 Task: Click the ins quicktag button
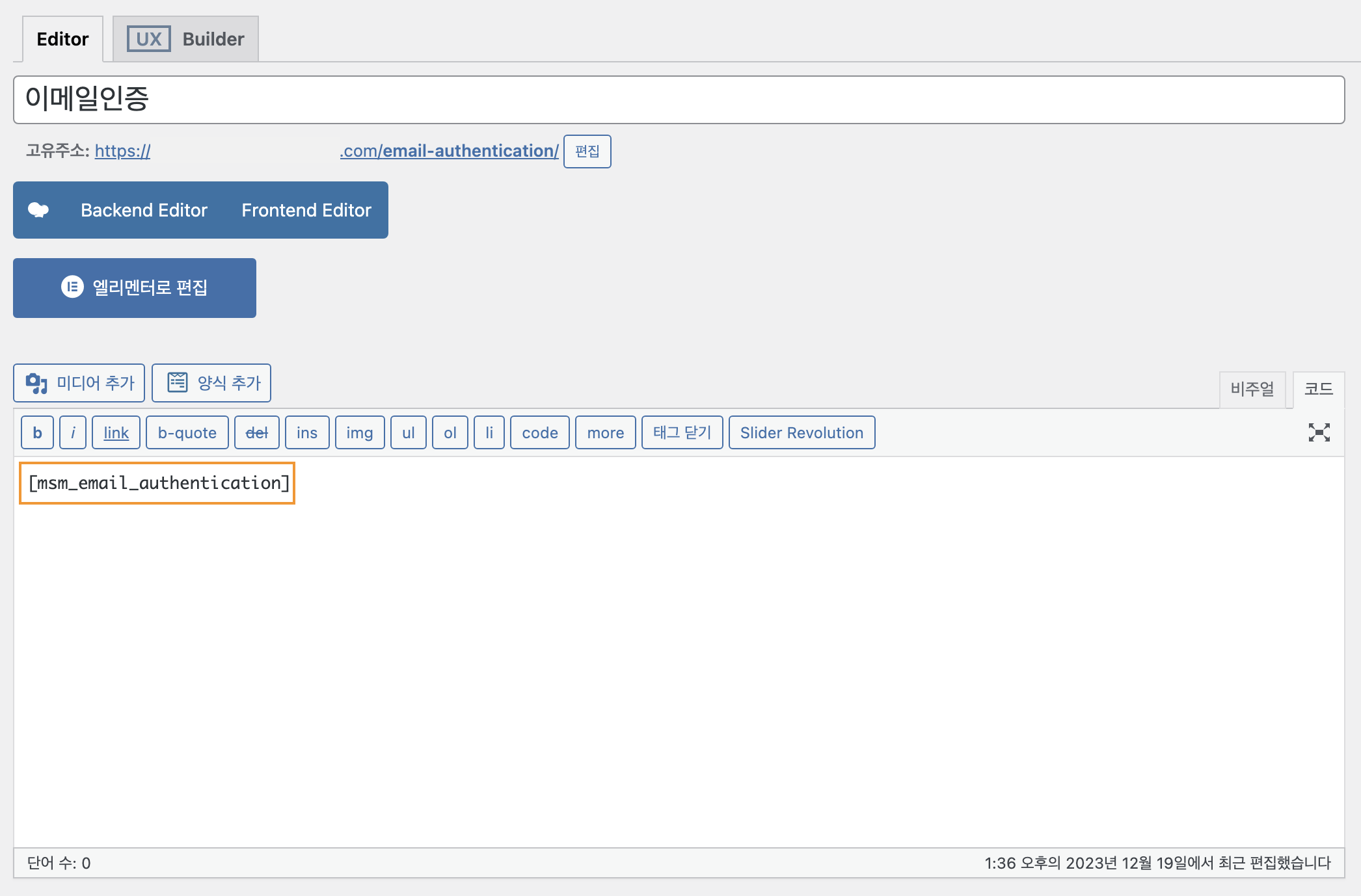[307, 432]
